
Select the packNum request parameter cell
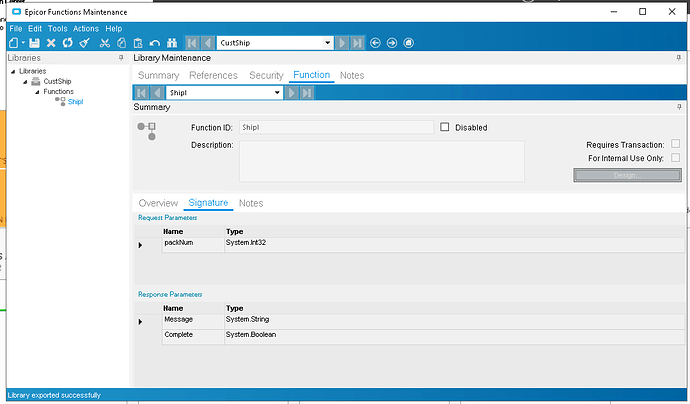pyautogui.click(x=193, y=245)
